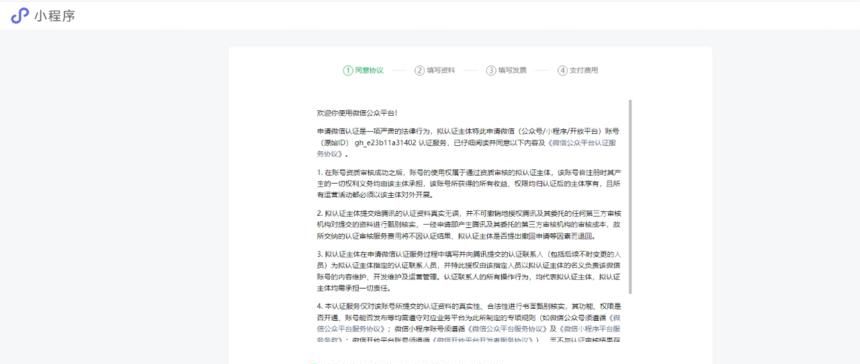Click the Mini Program logo icon
The width and height of the screenshot is (860, 364).
tap(20, 15)
